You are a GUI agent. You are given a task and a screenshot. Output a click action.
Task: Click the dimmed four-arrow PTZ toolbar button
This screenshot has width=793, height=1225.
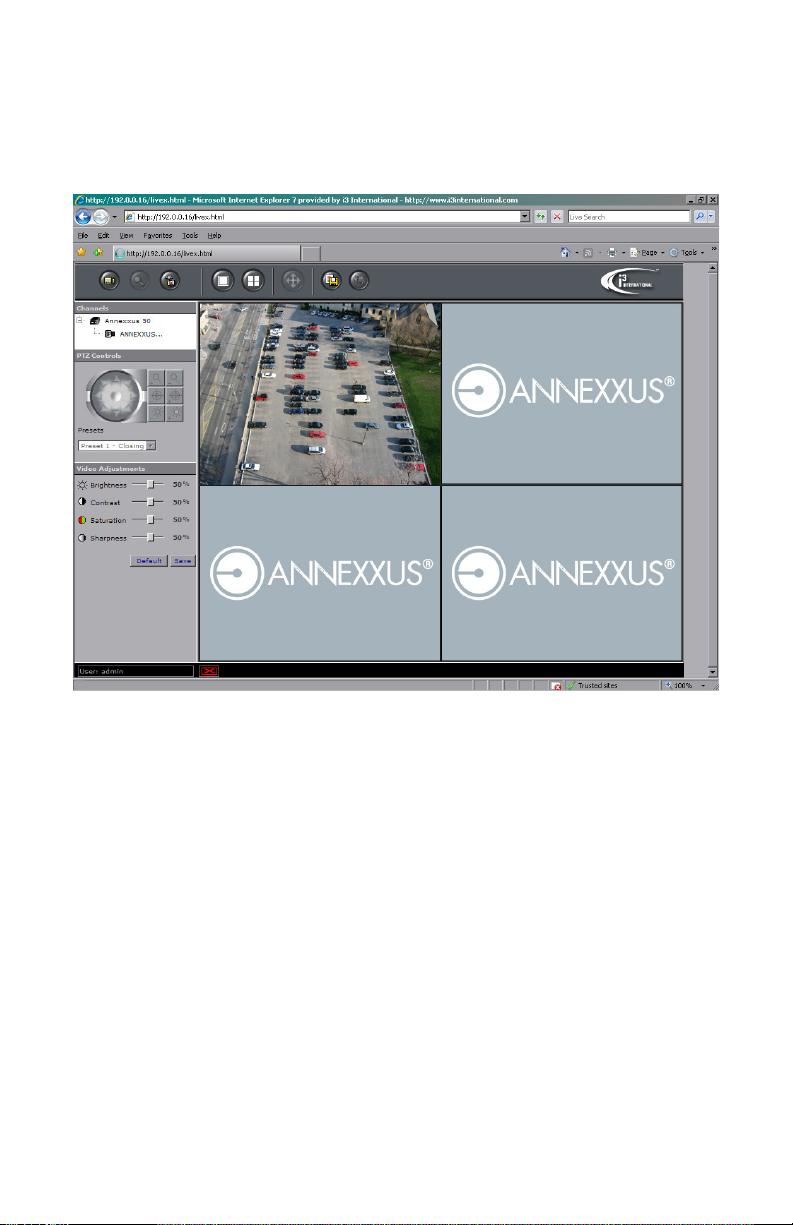(x=293, y=282)
